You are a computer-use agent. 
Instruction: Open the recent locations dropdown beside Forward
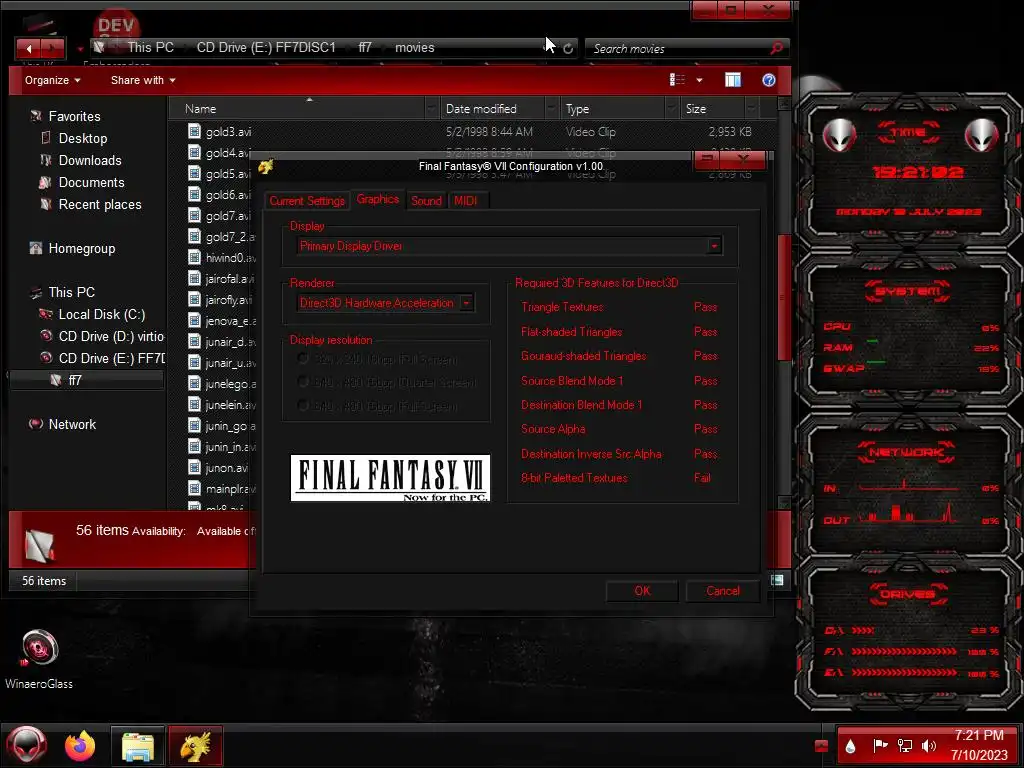coord(80,48)
